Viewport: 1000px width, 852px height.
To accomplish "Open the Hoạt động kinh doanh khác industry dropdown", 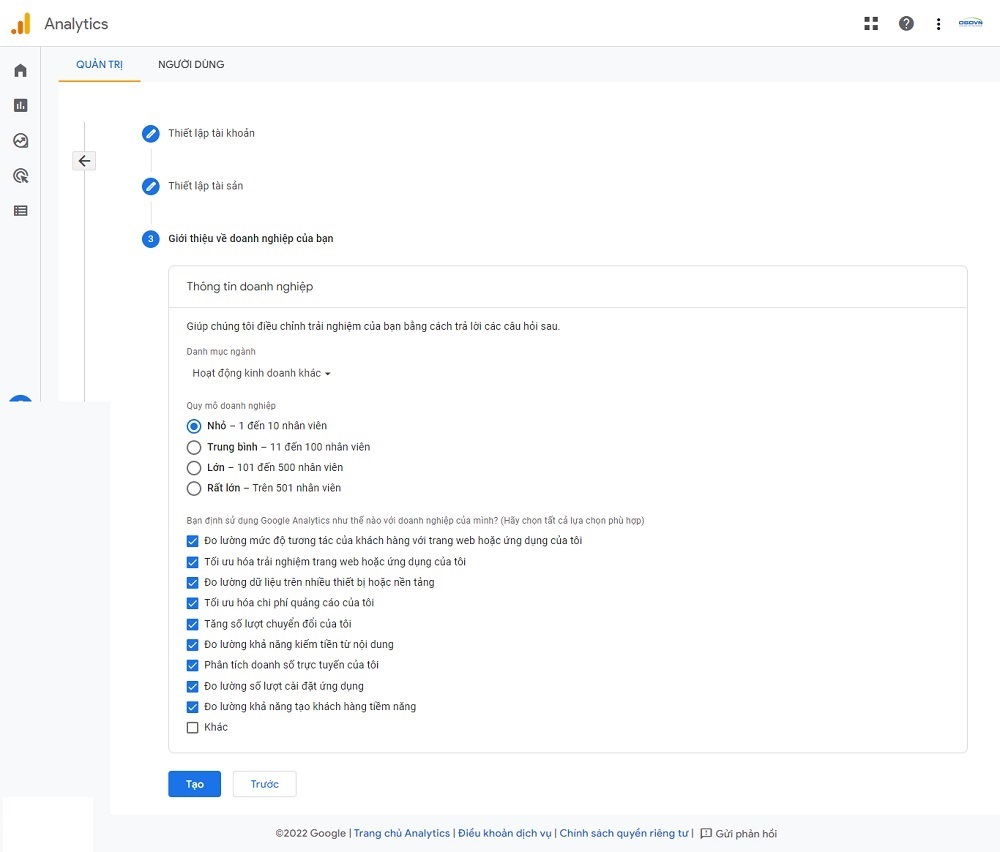I will tap(261, 373).
